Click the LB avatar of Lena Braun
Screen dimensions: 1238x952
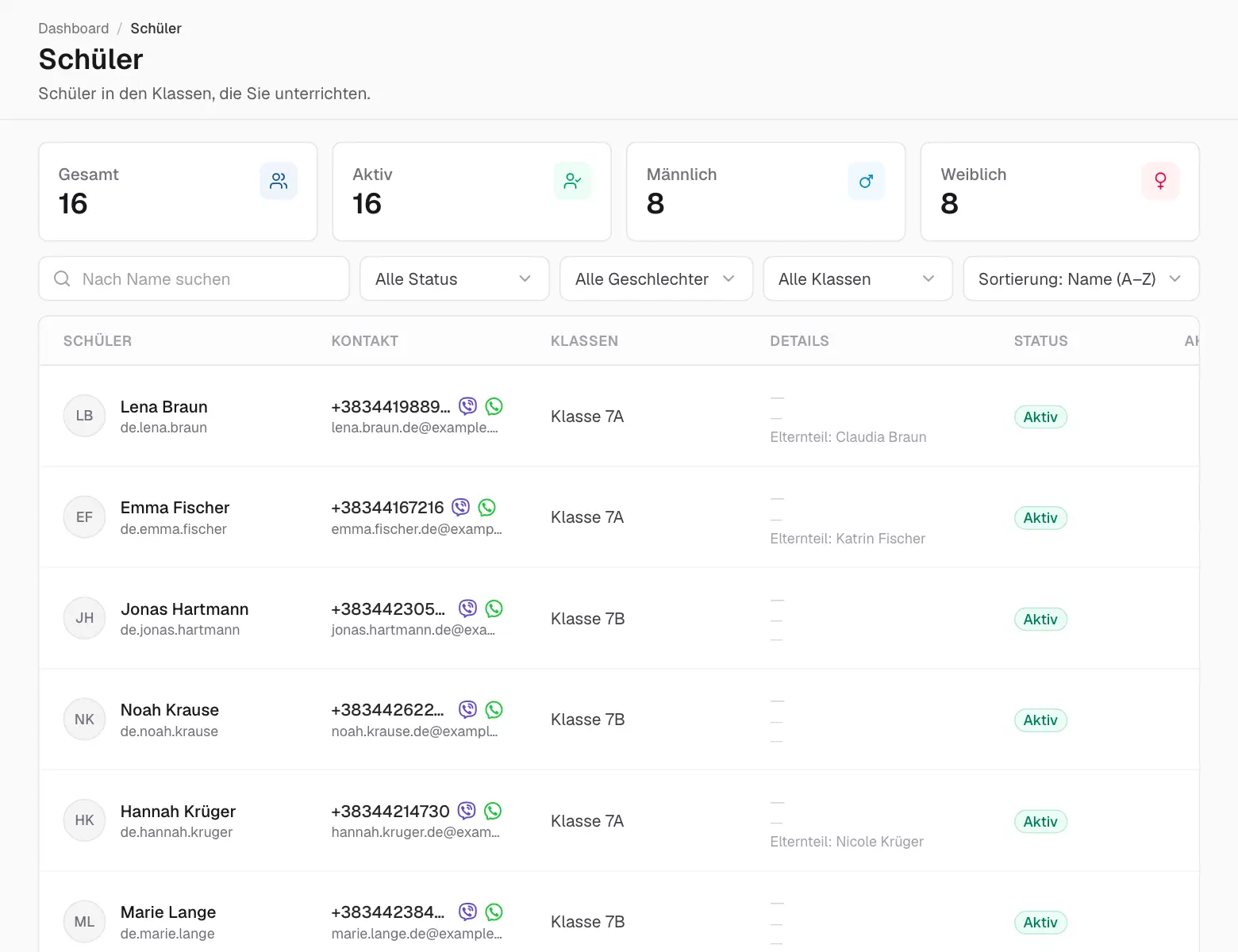tap(84, 416)
